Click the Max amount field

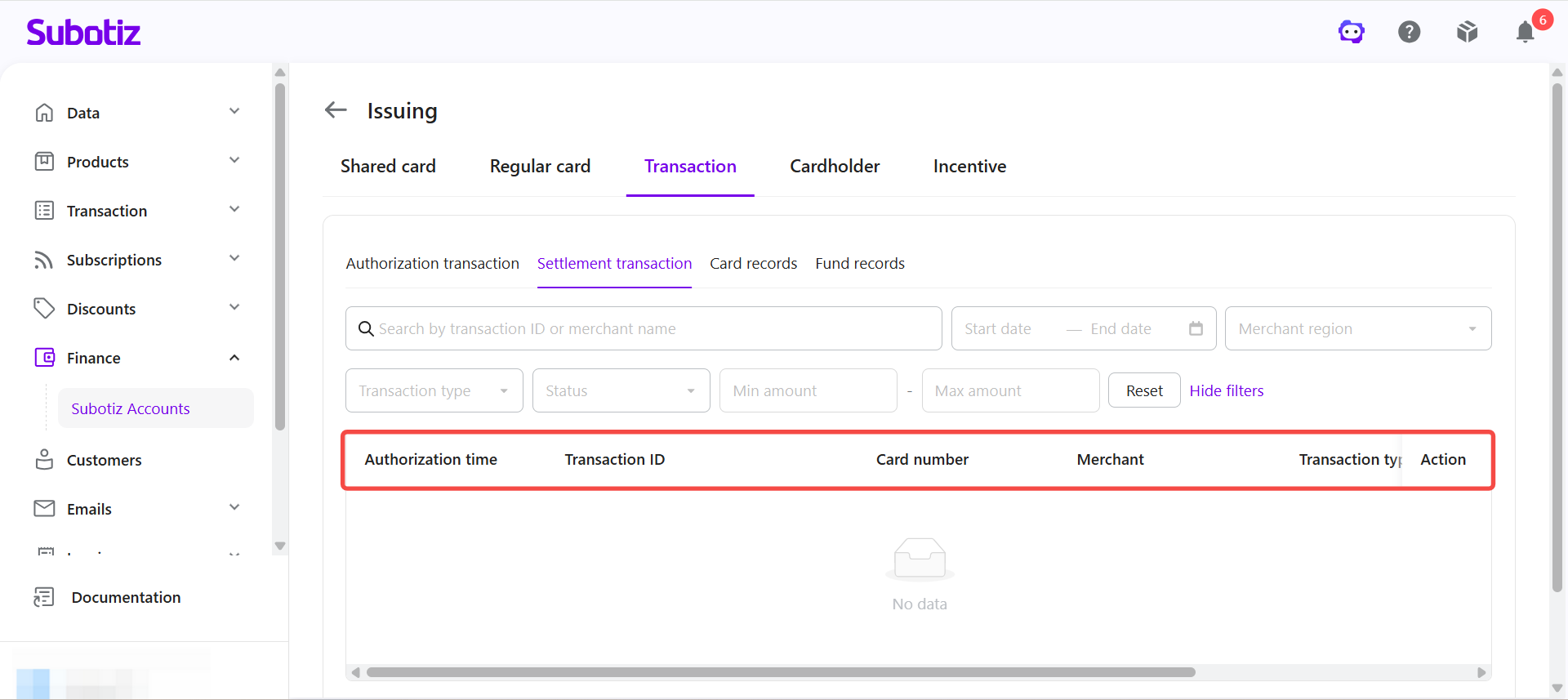tap(1011, 390)
